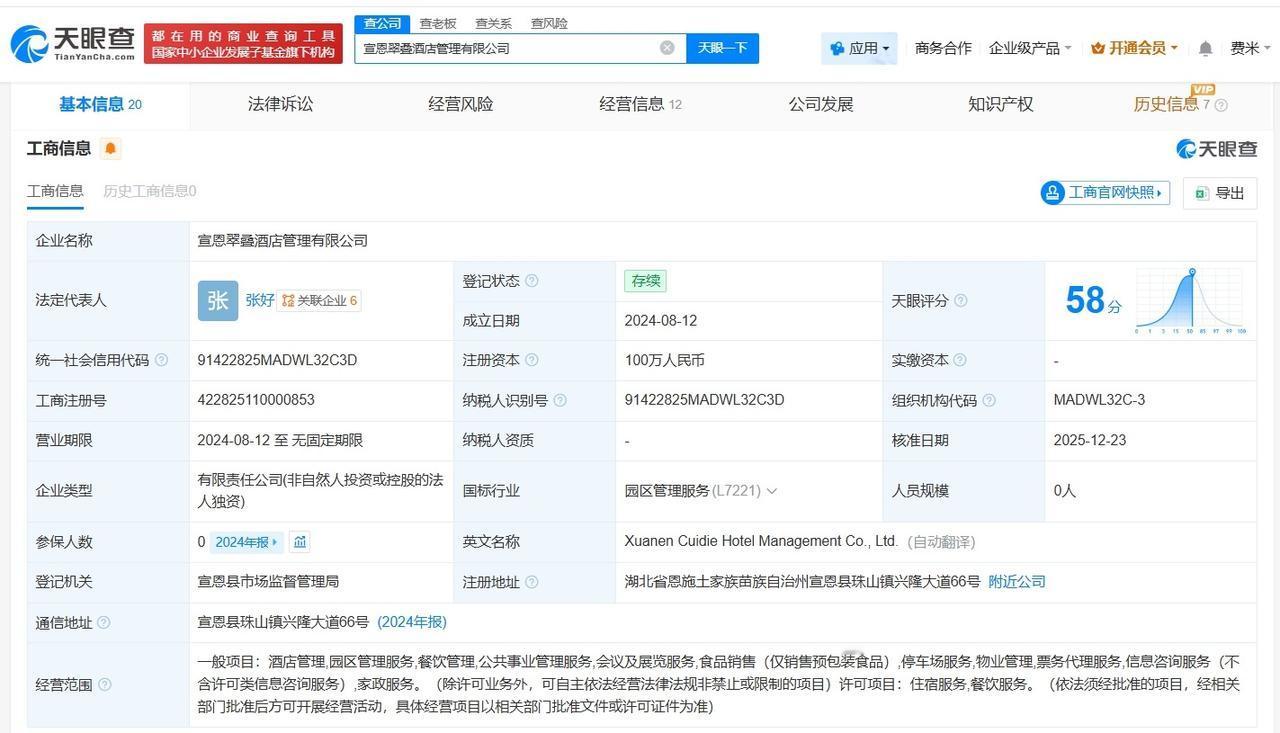Click the 天眼评分 distribution curve chart
The width and height of the screenshot is (1280, 733).
1190,301
